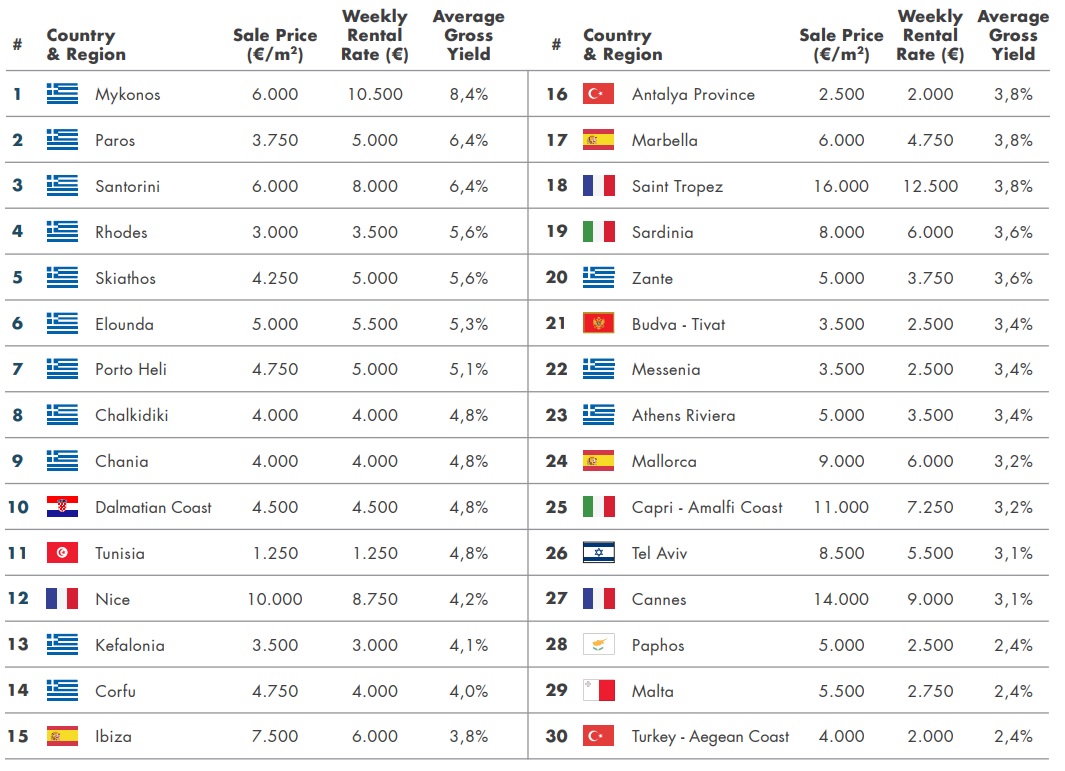Screen dimensions: 1065x771
Task: Click the French flag beside Nice
Action: tap(62, 598)
